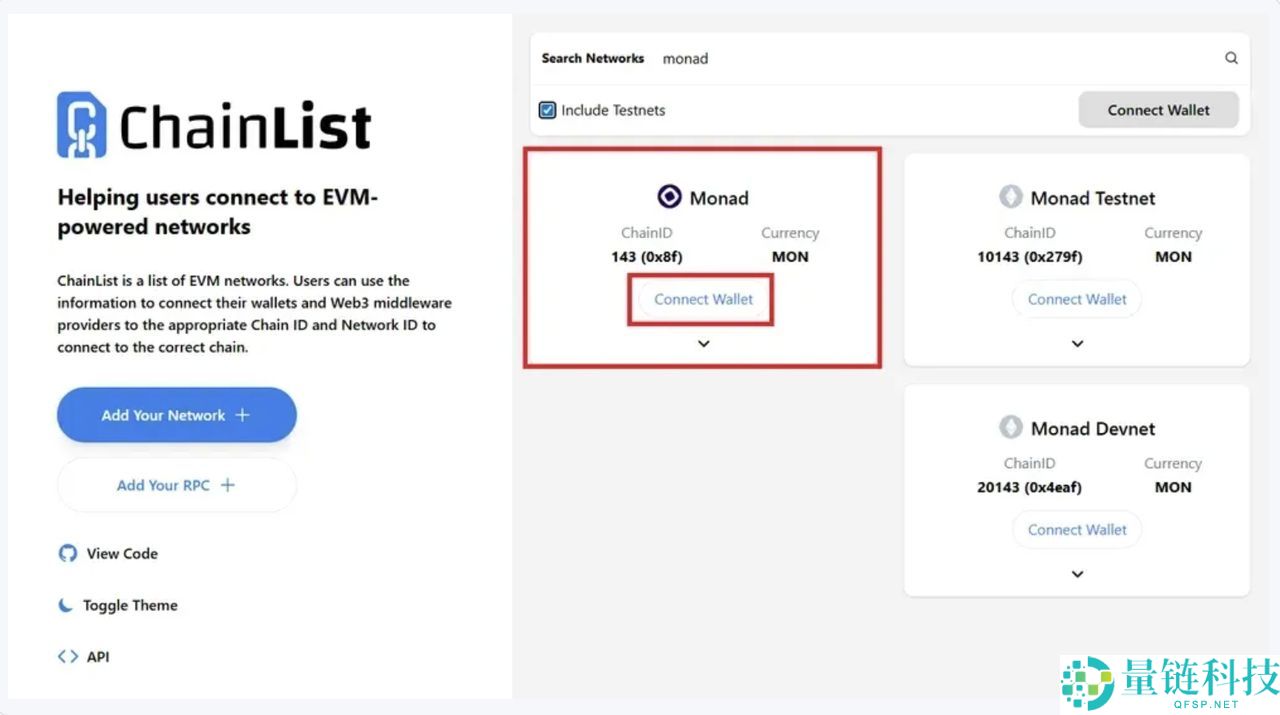Click the moon icon to toggle theme
1280x715 pixels.
pyautogui.click(x=64, y=604)
